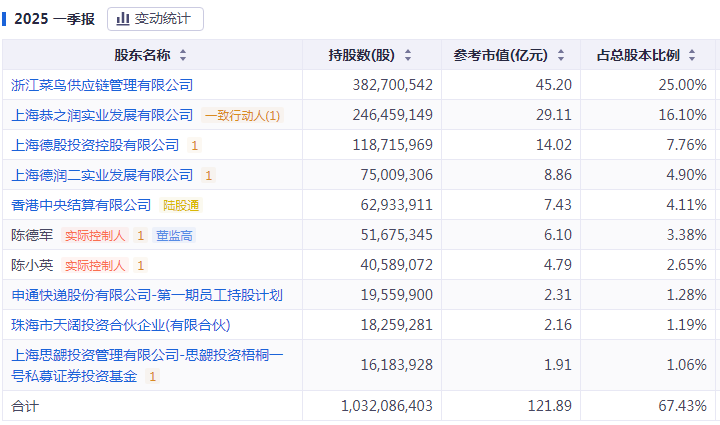Select the 2025 一季报 heading
Screen dimensions: 720x425
pos(54,19)
